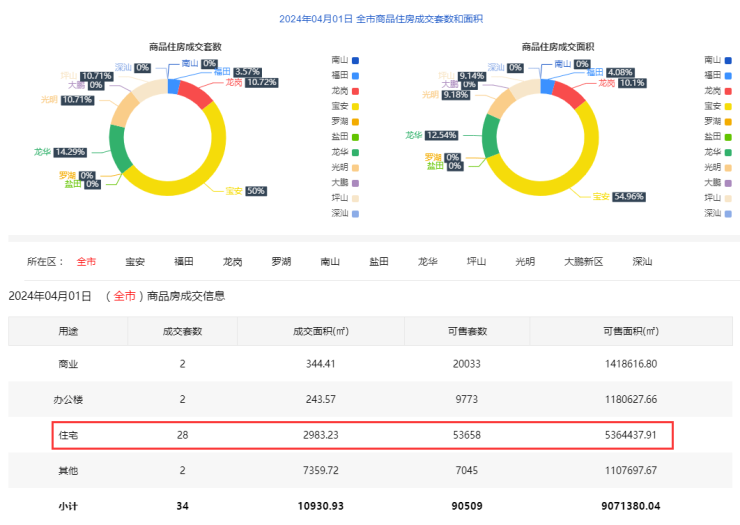Click 南山 blue legend marker in left chart
Image resolution: width=740 pixels, height=525 pixels.
354,60
